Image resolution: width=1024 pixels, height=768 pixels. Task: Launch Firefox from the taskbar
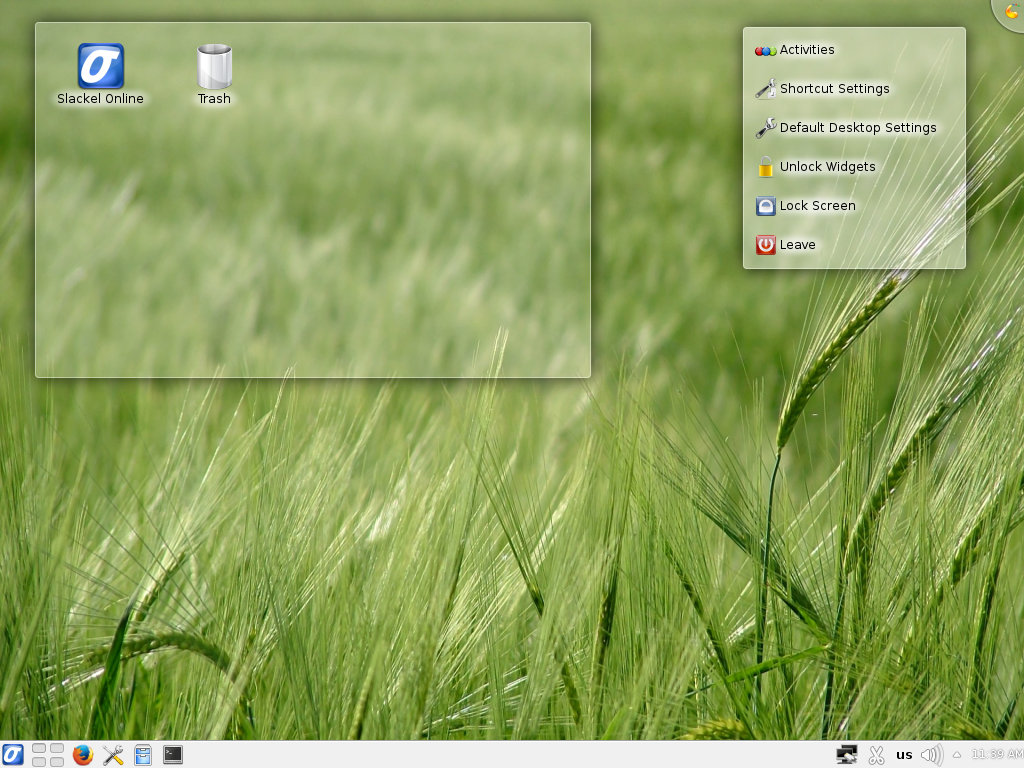(82, 755)
